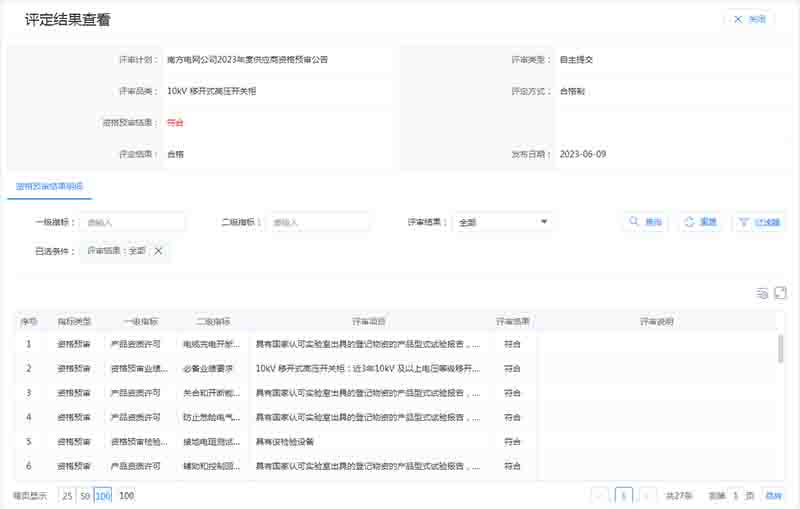The image size is (800, 509).
Task: Click the table's vertical scrollbar
Action: click(781, 349)
